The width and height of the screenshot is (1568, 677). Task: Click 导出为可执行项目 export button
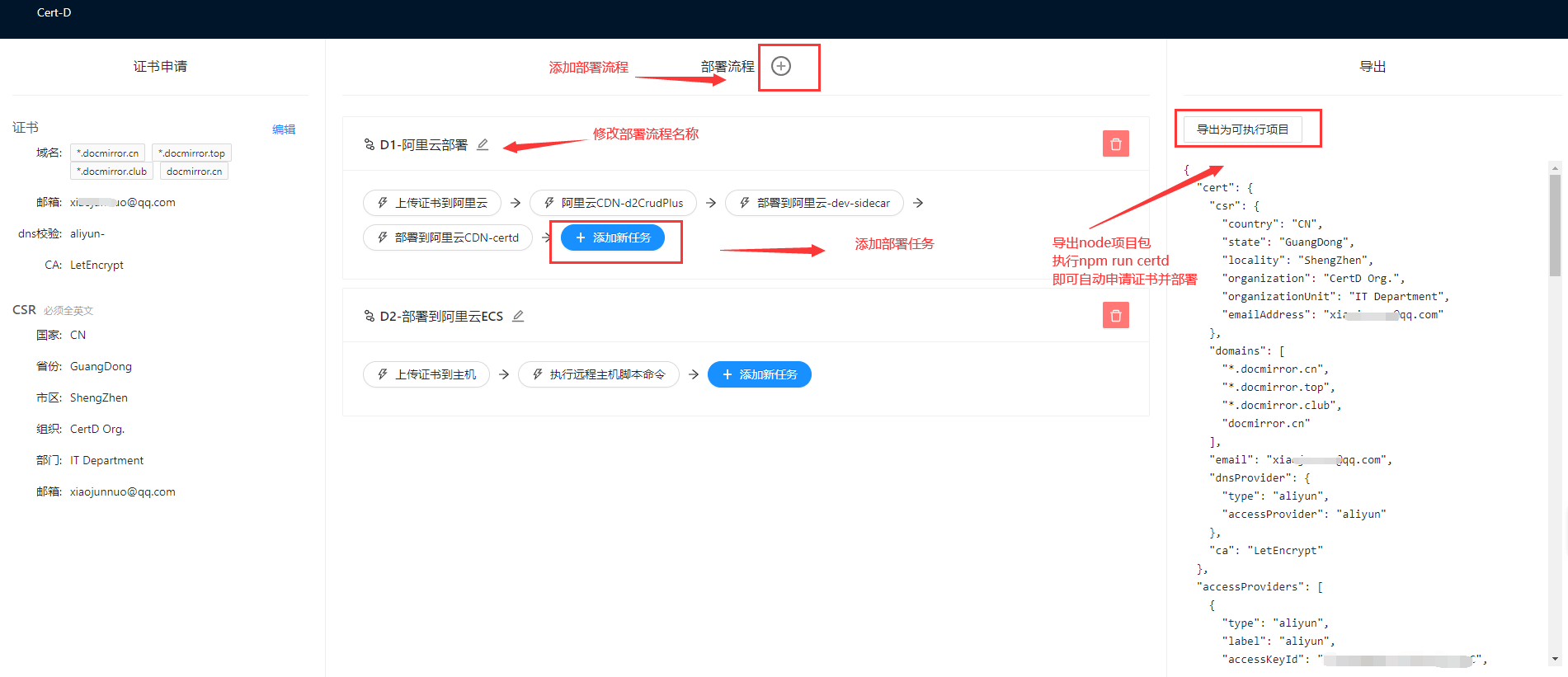1242,129
